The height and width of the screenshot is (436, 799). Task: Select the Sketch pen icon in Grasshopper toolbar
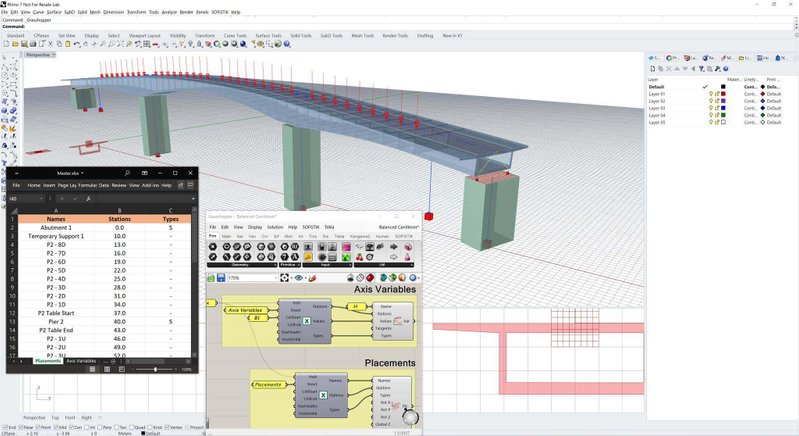(x=312, y=277)
